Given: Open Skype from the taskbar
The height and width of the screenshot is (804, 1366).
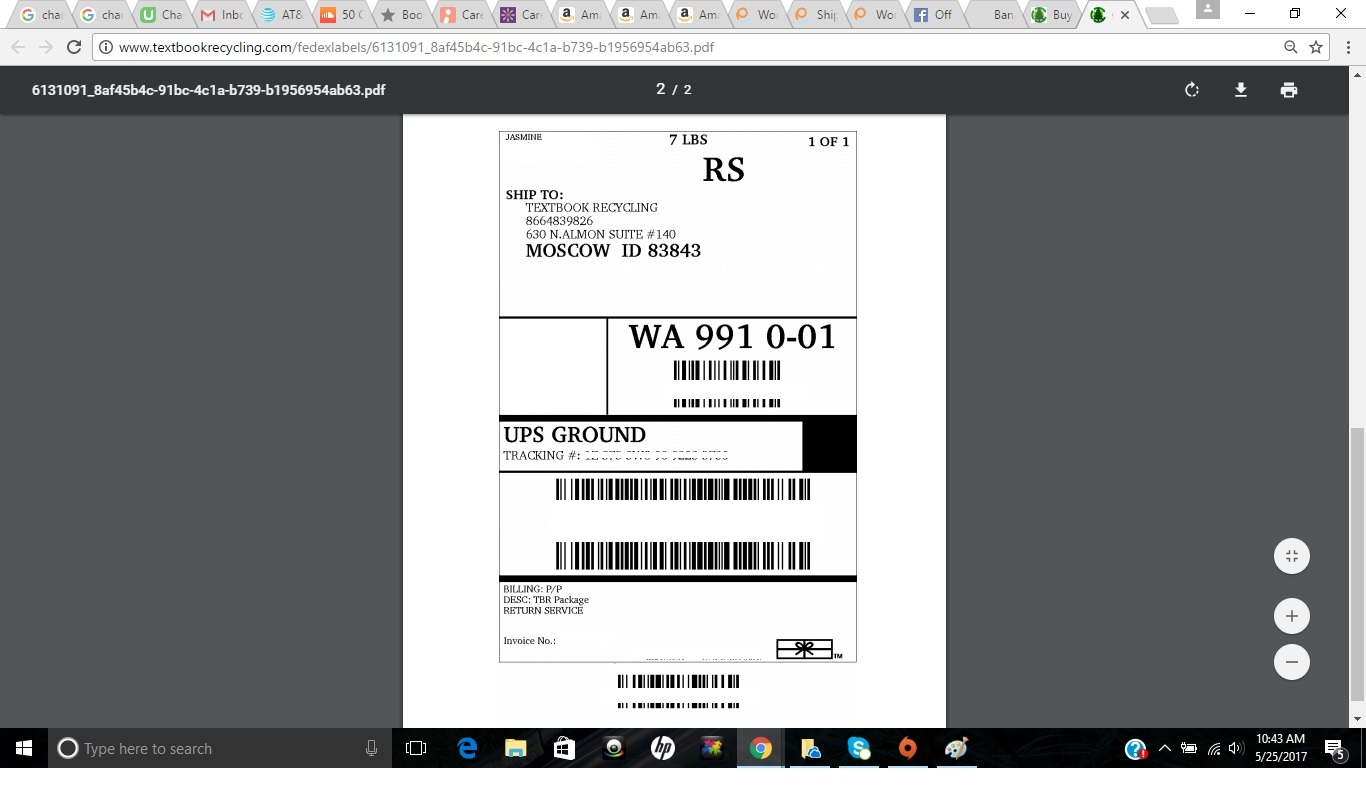Looking at the screenshot, I should [x=859, y=748].
